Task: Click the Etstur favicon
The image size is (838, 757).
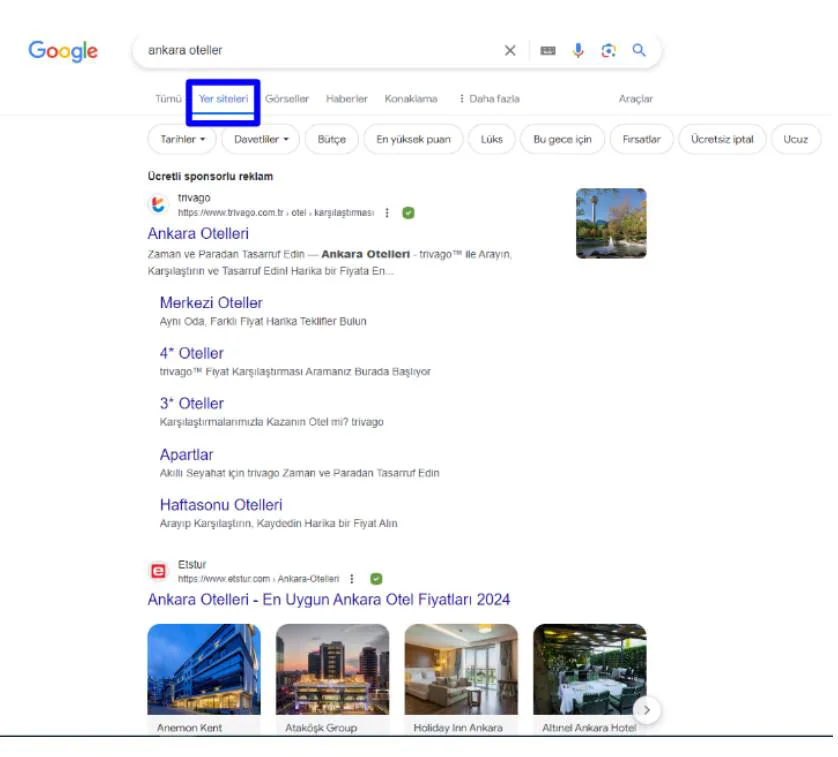Action: coord(158,571)
